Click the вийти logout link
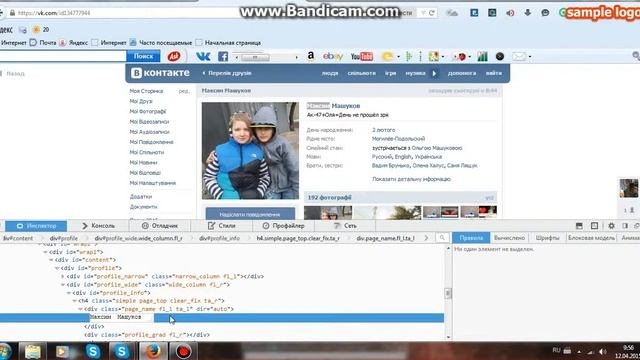Viewport: 640px width, 360px height. [493, 73]
